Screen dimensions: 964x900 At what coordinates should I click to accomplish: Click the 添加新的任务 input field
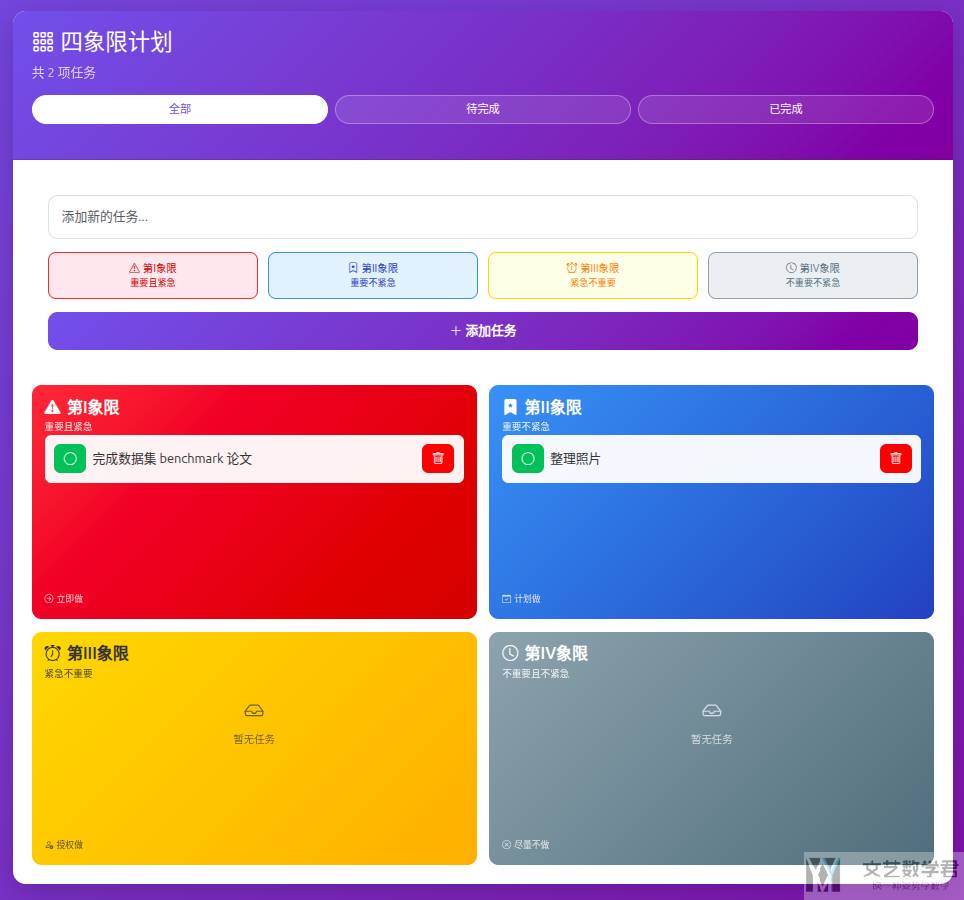(483, 217)
